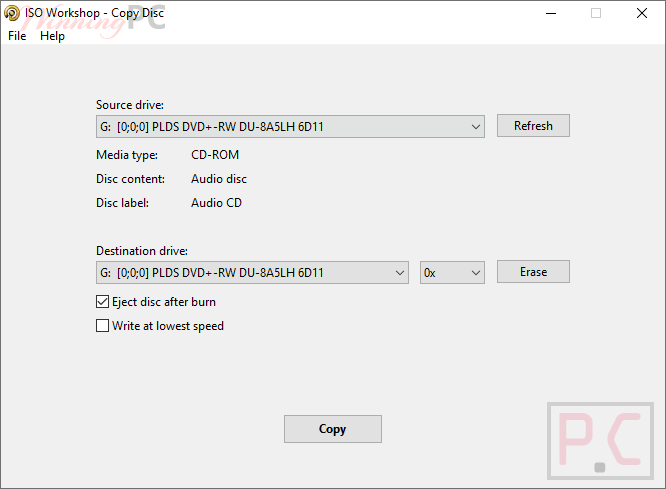Click the Erase button
The width and height of the screenshot is (666, 489).
click(x=533, y=271)
